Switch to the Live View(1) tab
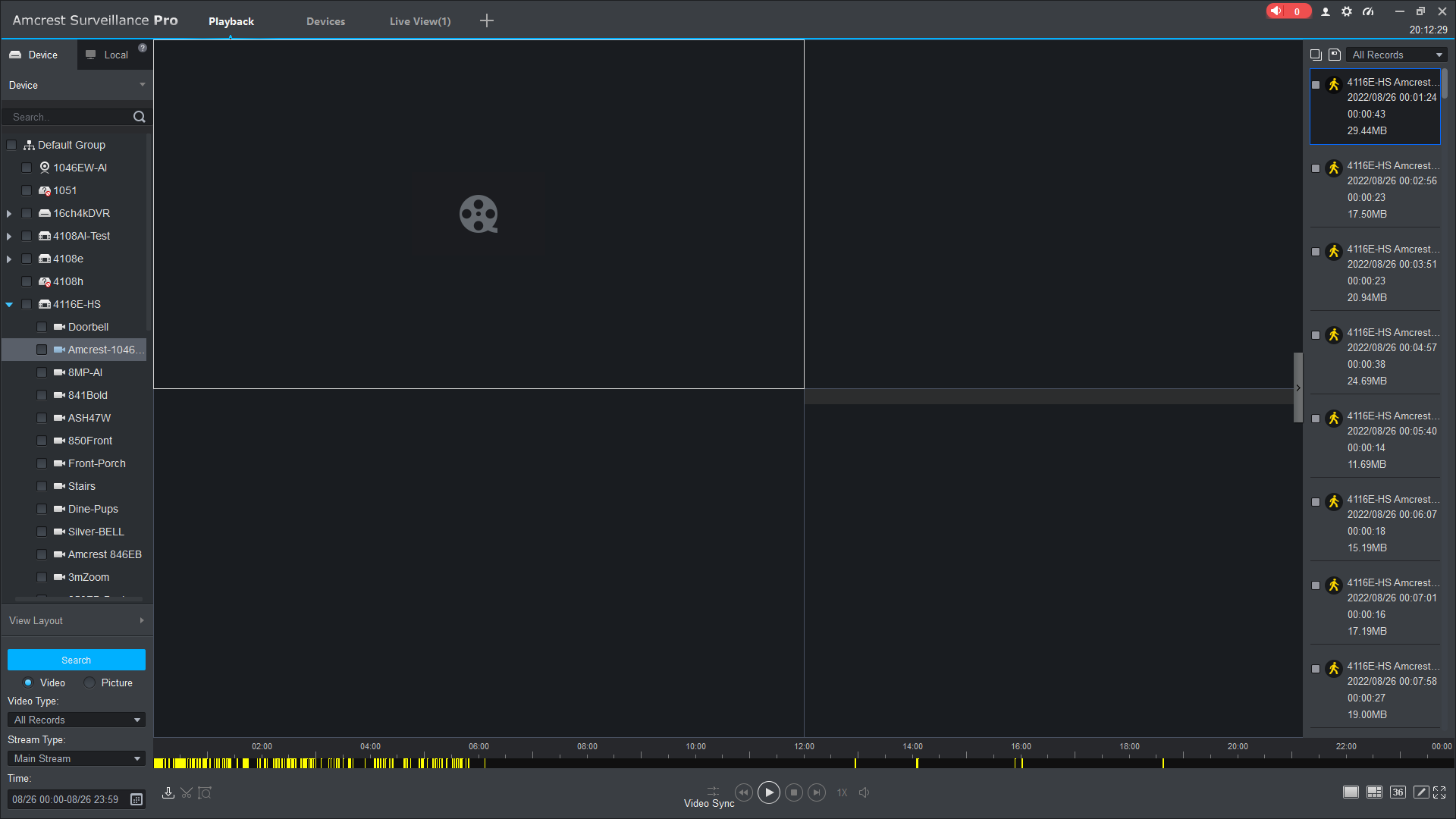1456x819 pixels. (x=420, y=21)
